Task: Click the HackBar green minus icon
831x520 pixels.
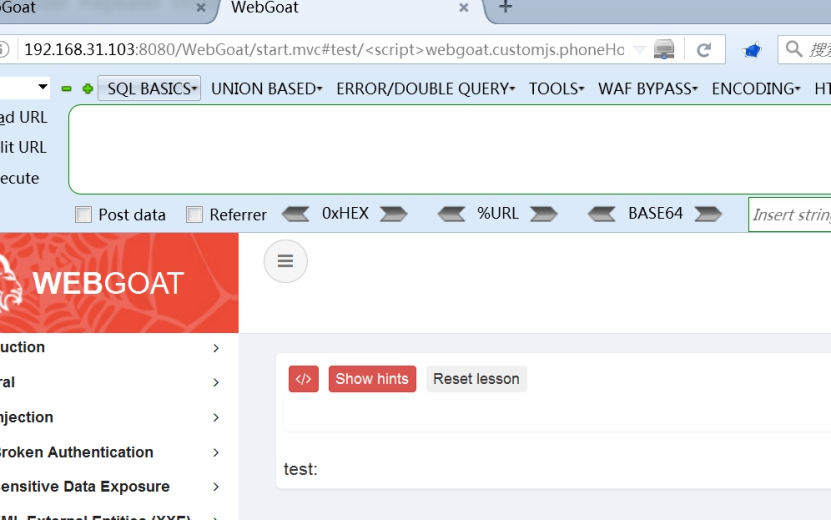Action: click(66, 89)
